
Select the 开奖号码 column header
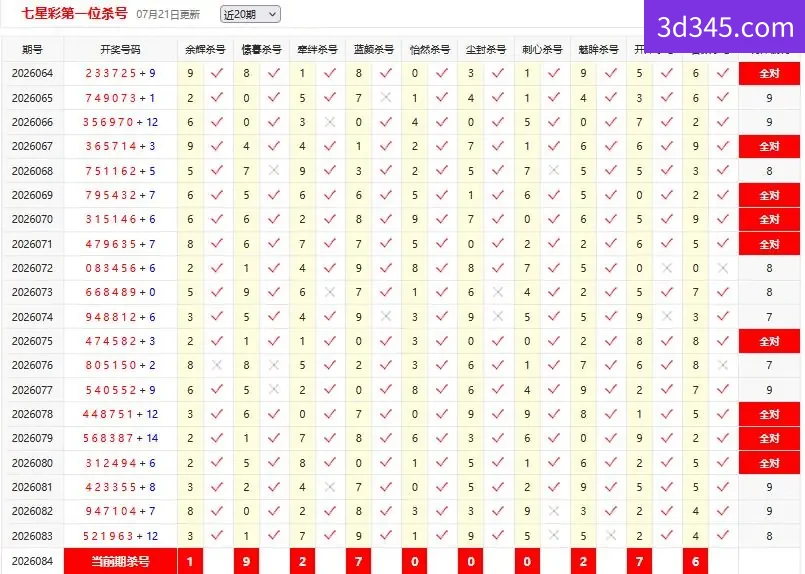click(120, 50)
